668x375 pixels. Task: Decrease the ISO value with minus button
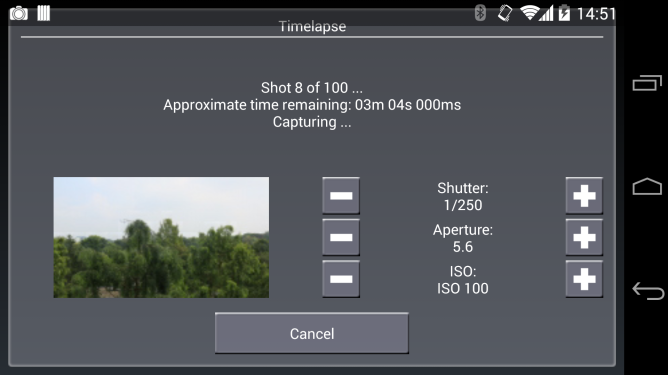pyautogui.click(x=341, y=279)
